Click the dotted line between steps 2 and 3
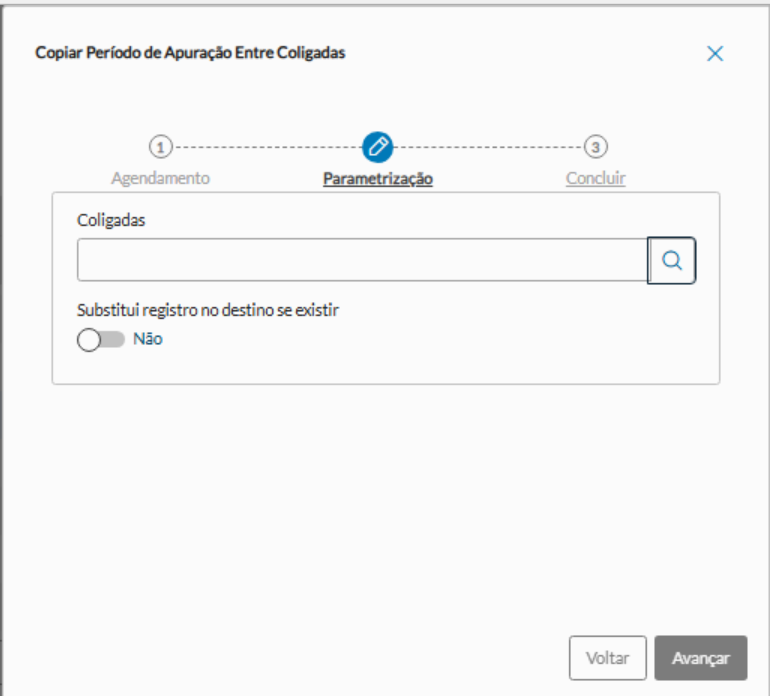The height and width of the screenshot is (696, 770). click(x=488, y=147)
